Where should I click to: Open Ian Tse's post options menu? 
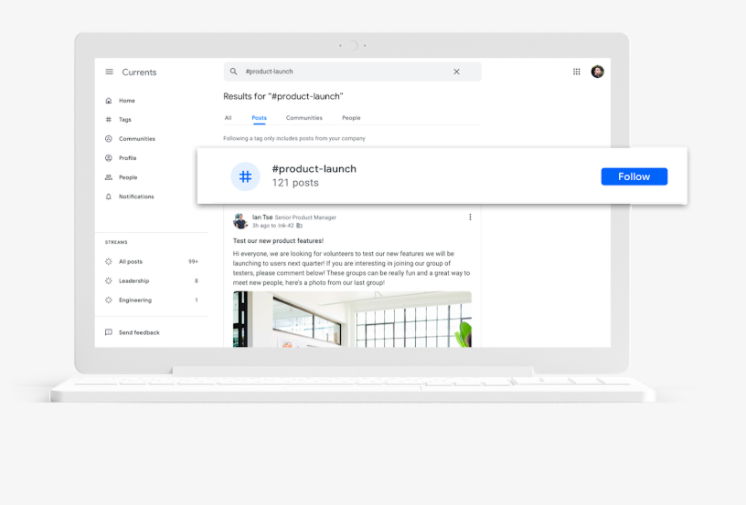click(470, 217)
